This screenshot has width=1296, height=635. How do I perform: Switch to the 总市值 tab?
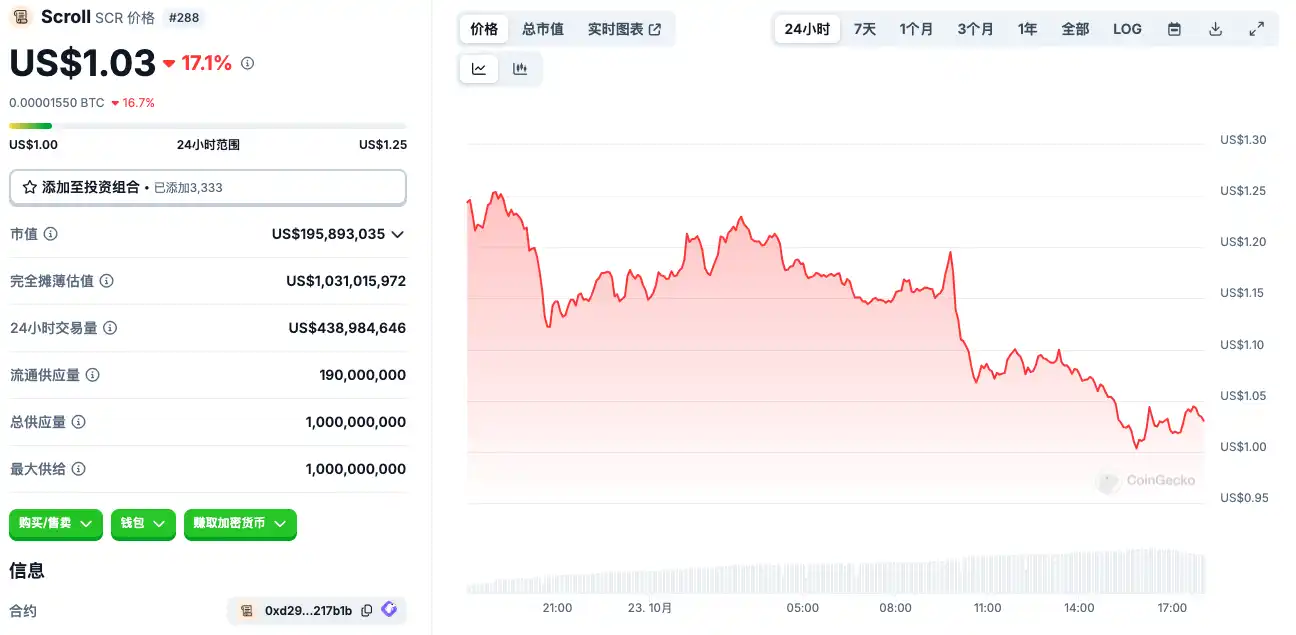(x=543, y=29)
